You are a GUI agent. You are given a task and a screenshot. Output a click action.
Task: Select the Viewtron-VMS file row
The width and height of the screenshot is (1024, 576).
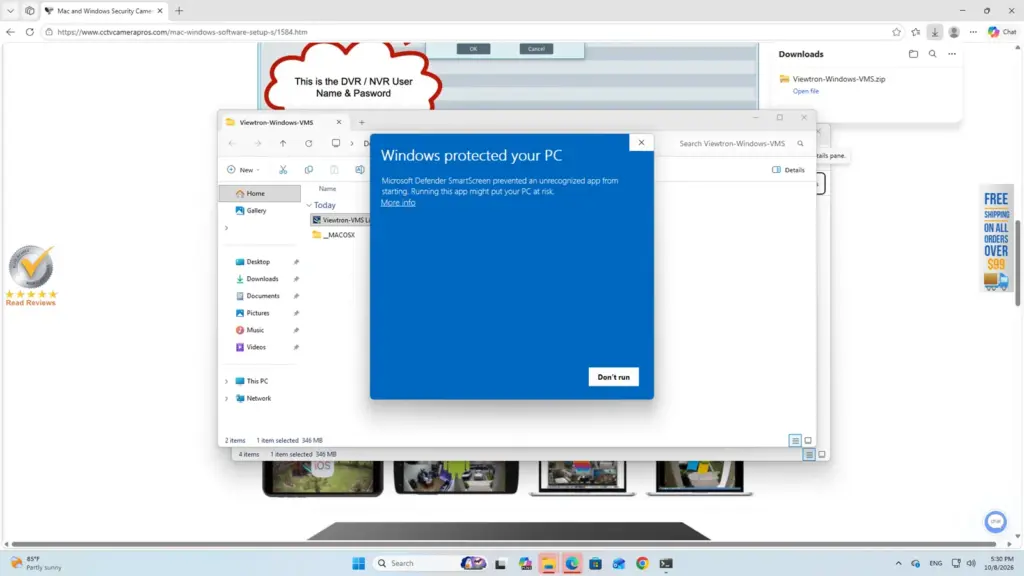tap(340, 220)
